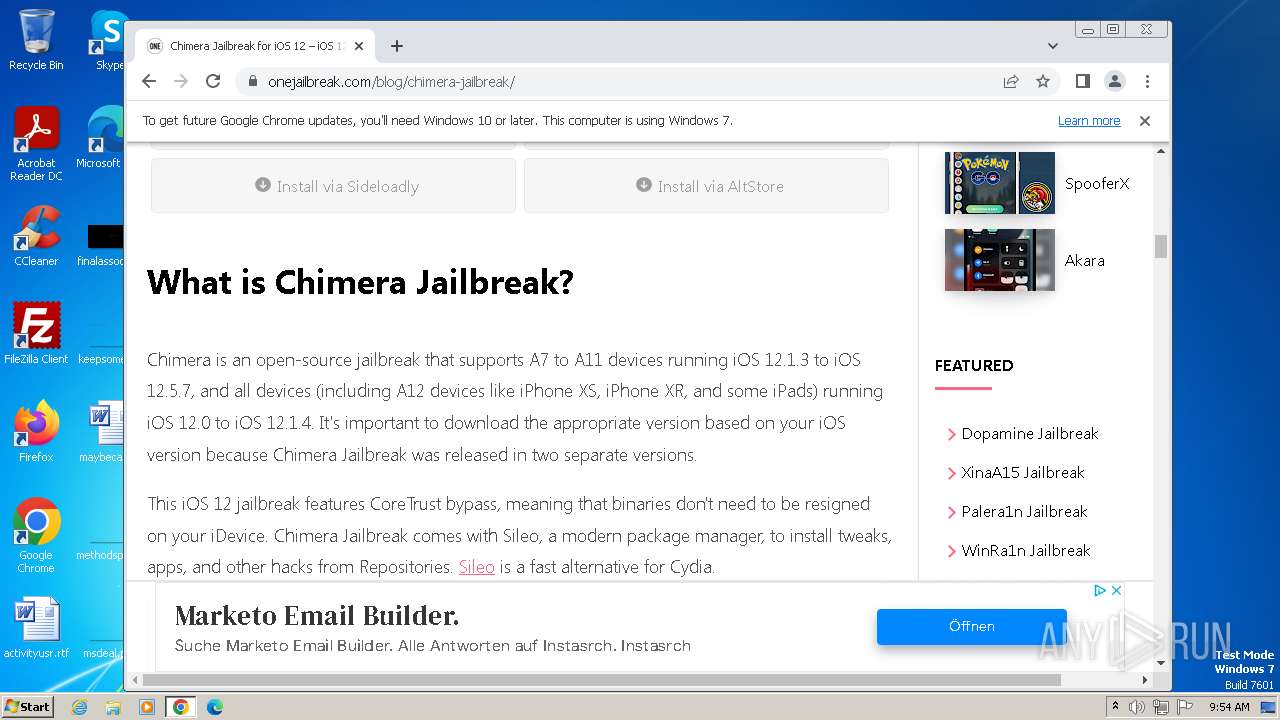1280x720 pixels.
Task: Share this page via share icon
Action: pyautogui.click(x=1011, y=81)
